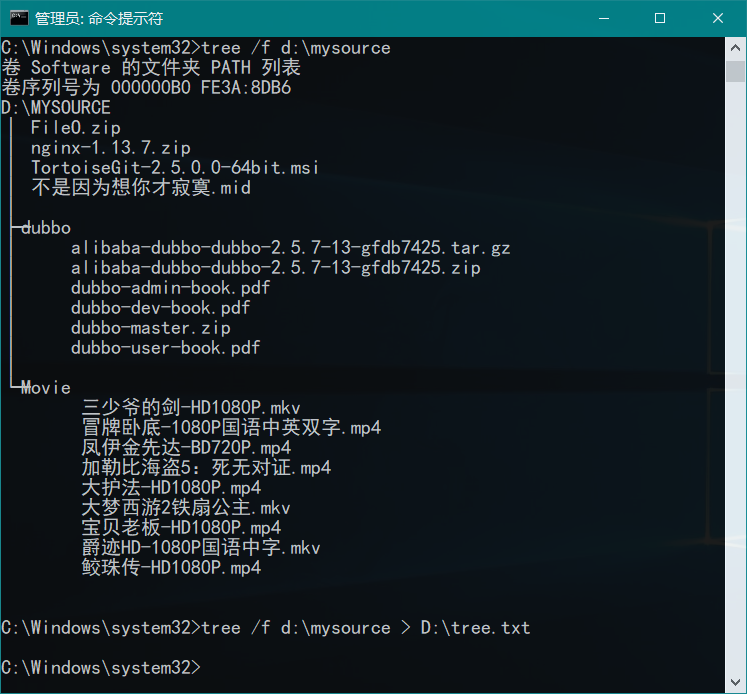Image resolution: width=747 pixels, height=694 pixels.
Task: Click file 鲛珠传-HD1080P.mp4
Action: click(171, 568)
